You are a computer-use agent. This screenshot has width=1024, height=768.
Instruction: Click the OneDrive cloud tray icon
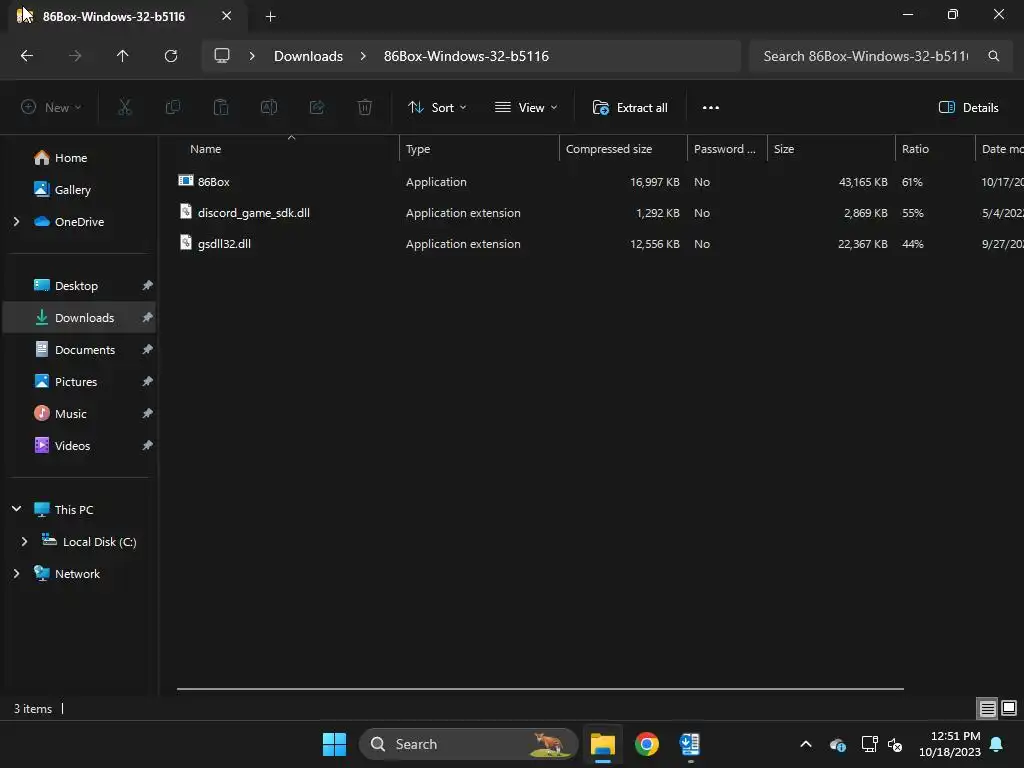(x=838, y=744)
